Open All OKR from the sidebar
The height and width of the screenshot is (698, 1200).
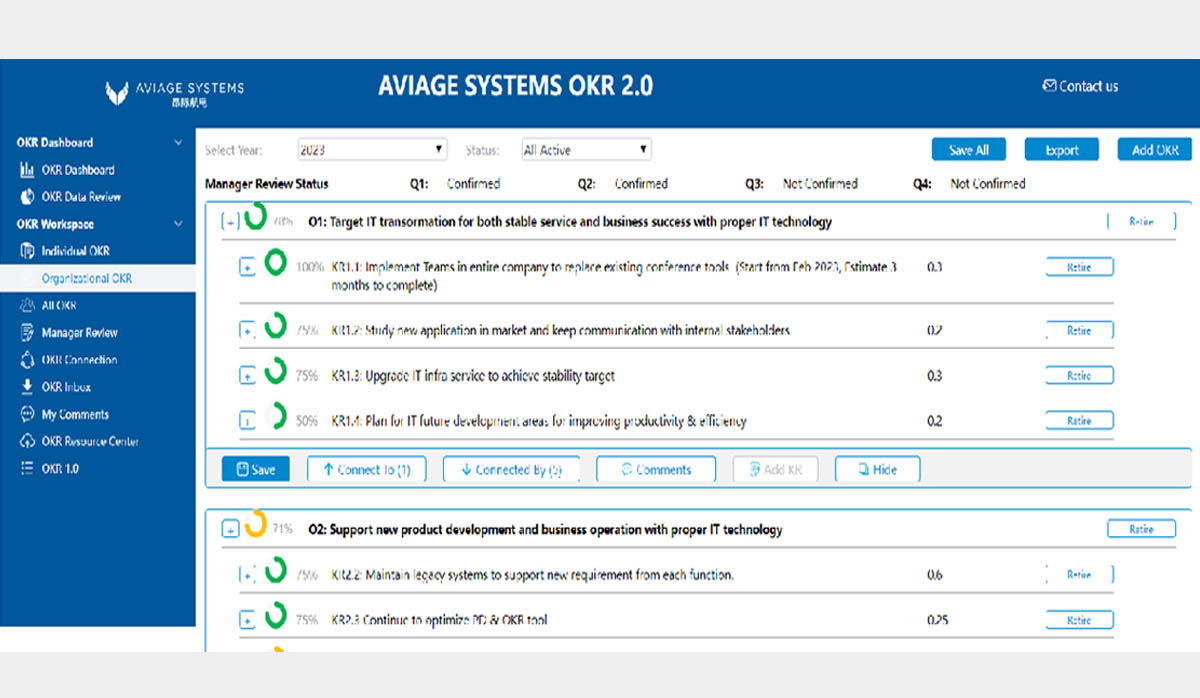59,306
